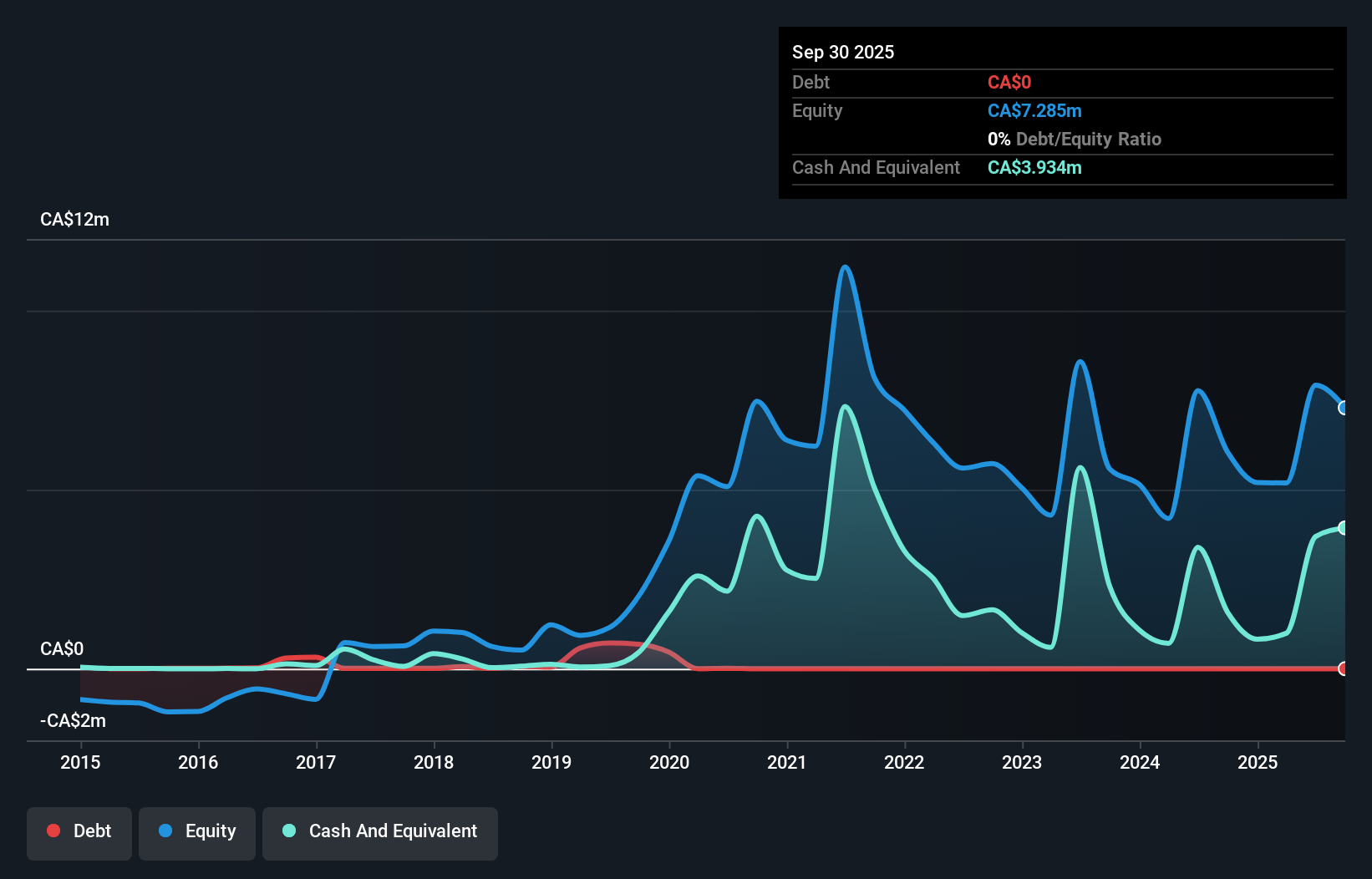Click the Sep 30 2025 tooltip header
Image resolution: width=1372 pixels, height=879 pixels.
click(x=843, y=52)
